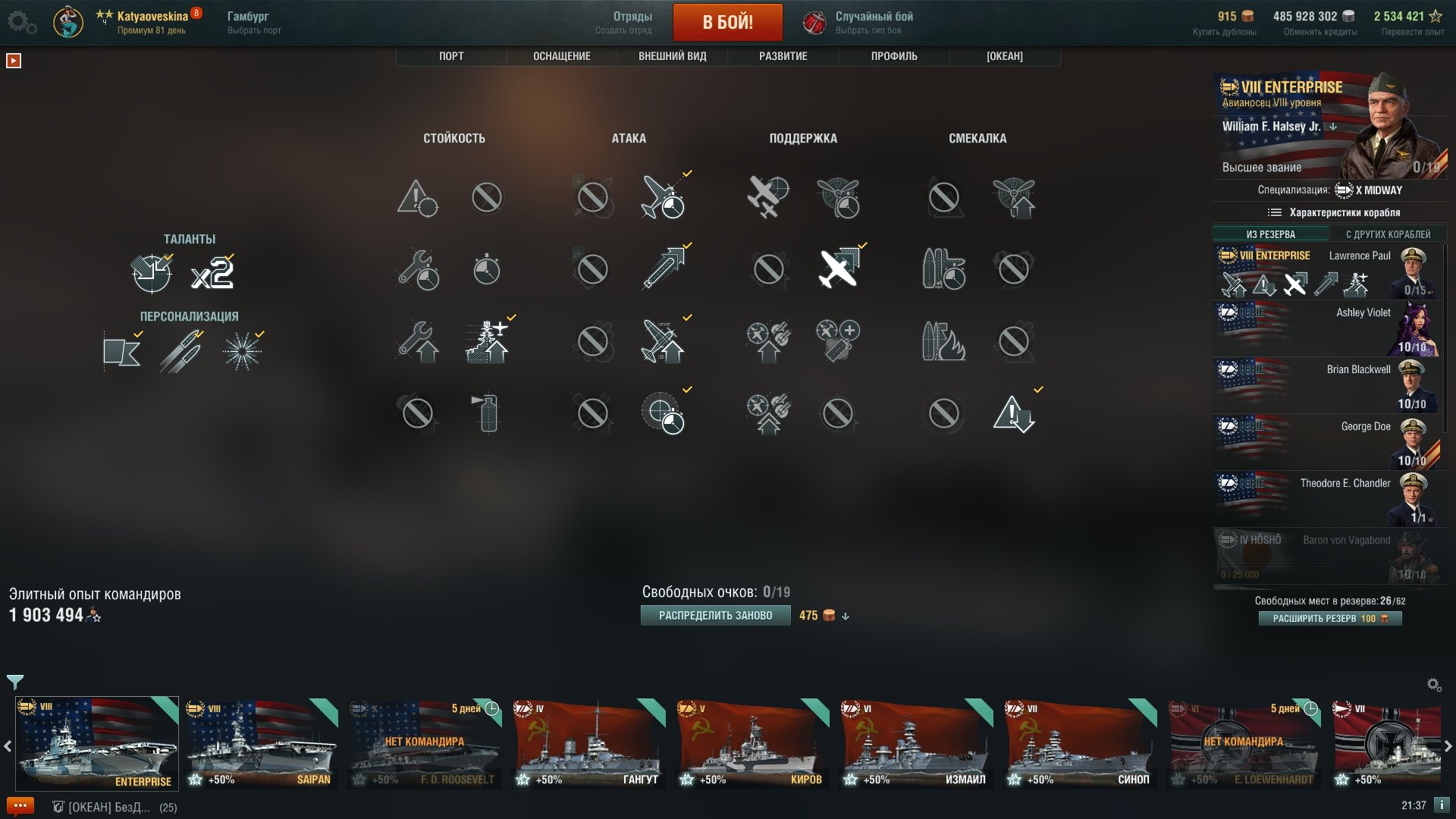Switch to the ОСНАЩЕНИЕ tab
The image size is (1456, 819).
click(x=561, y=56)
